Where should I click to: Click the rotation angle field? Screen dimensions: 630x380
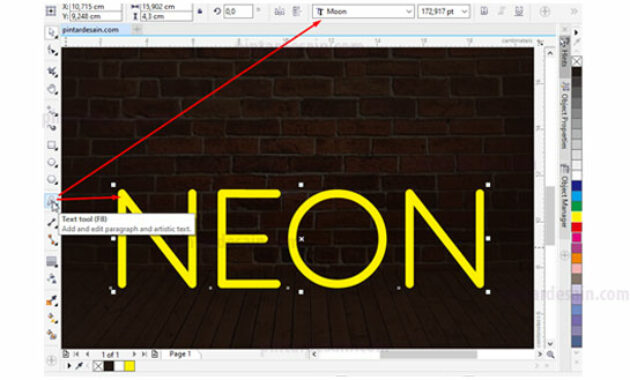pos(238,11)
